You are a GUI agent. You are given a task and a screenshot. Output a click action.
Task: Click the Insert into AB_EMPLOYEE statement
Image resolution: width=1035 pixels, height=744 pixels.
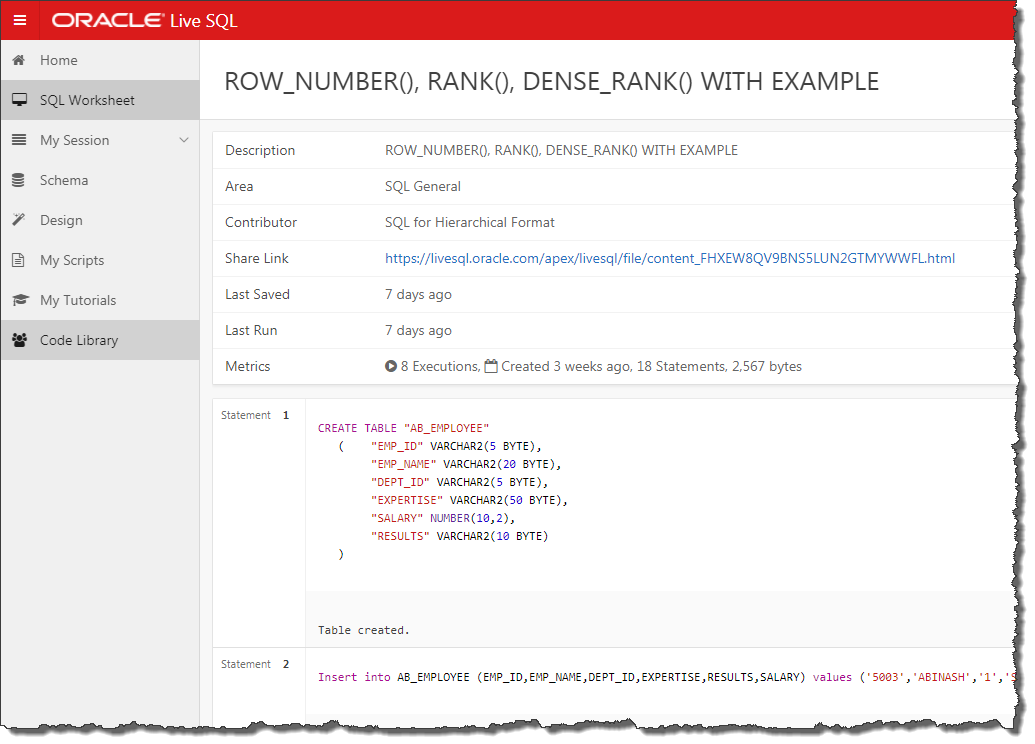(666, 677)
